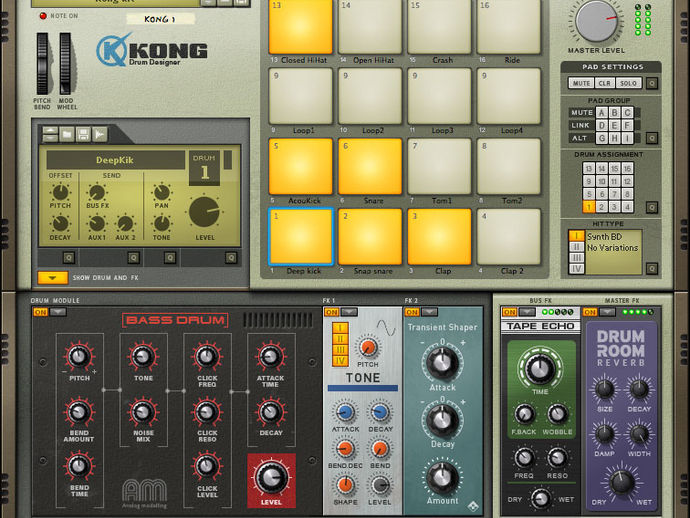Trigger pad 1 Deep kick
Screen dimensions: 690x518
(x=301, y=237)
